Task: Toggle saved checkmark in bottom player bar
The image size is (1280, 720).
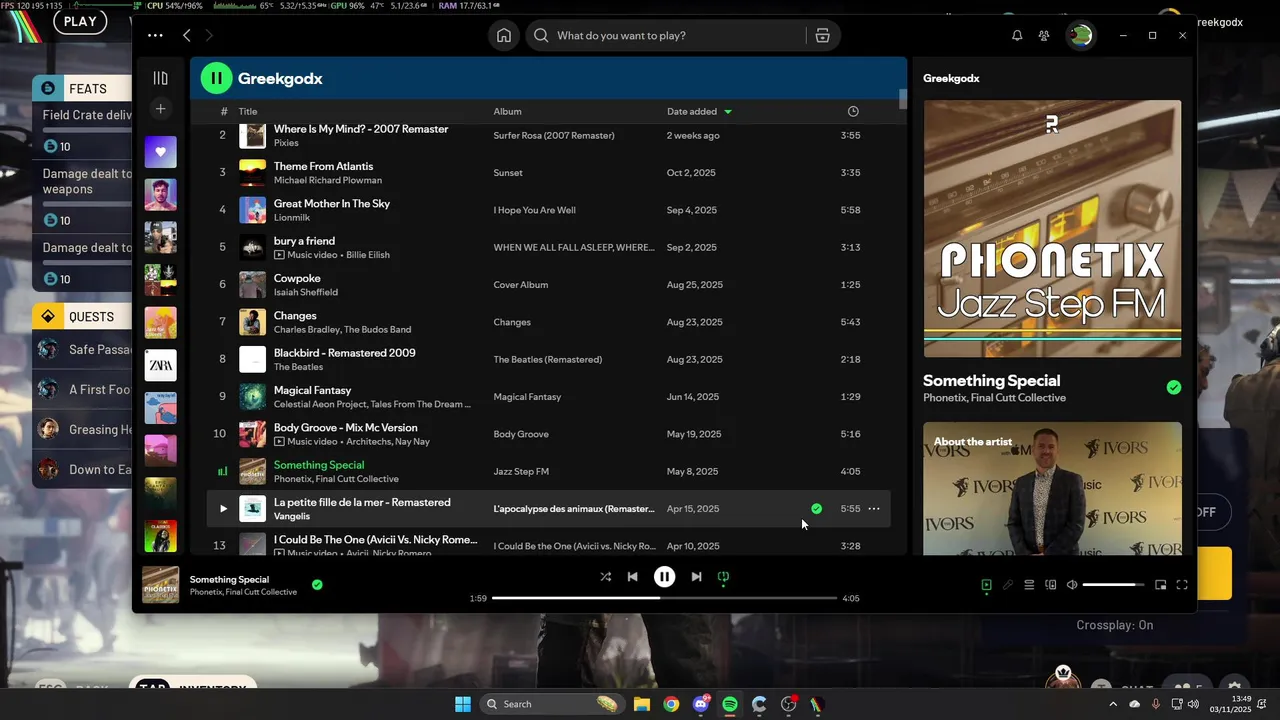Action: point(317,584)
